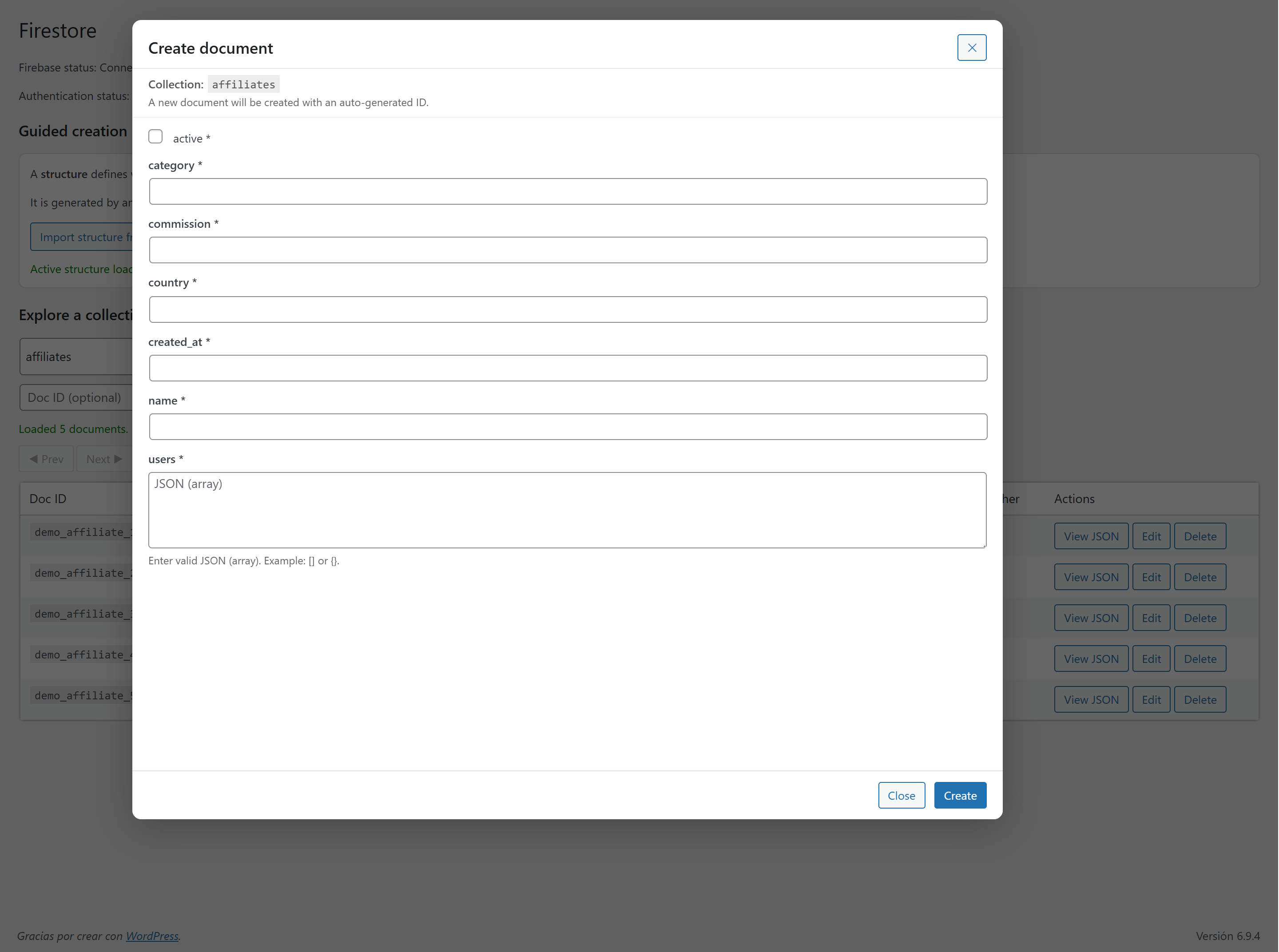Click the Create button to save document
This screenshot has width=1279, height=952.
click(959, 795)
